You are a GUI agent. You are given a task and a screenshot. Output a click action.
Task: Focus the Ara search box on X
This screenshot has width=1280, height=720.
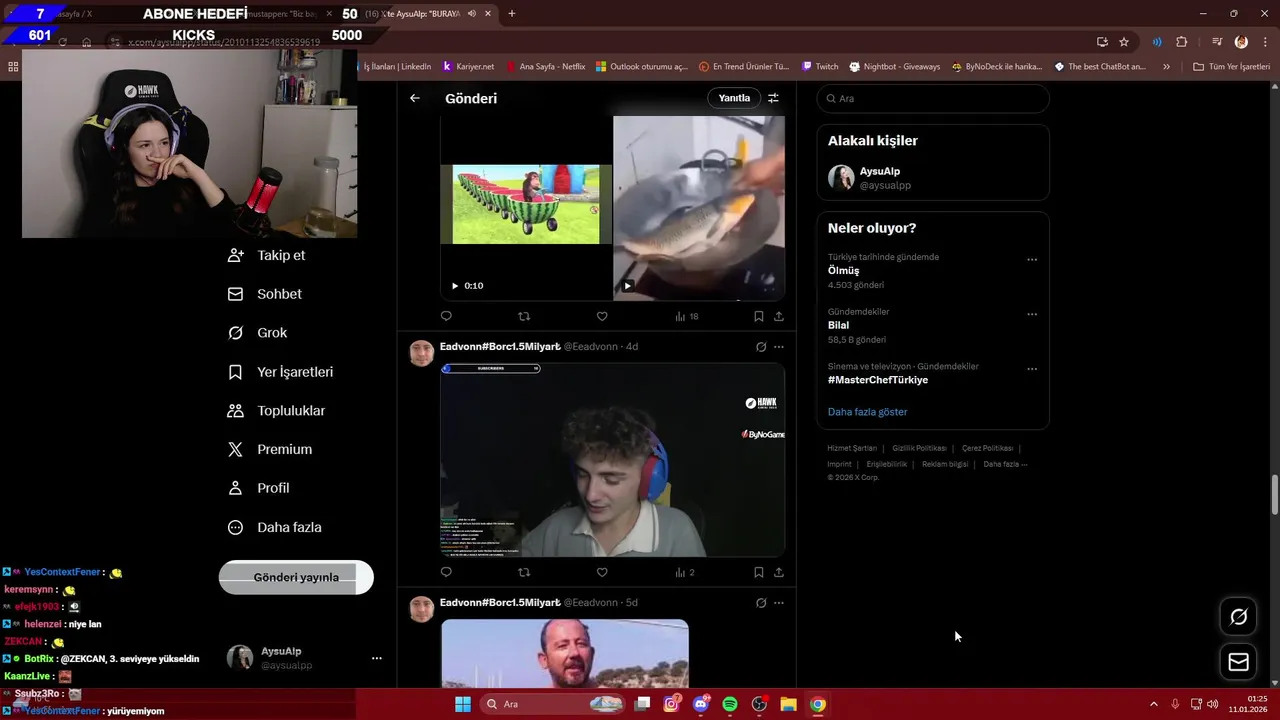(x=933, y=98)
